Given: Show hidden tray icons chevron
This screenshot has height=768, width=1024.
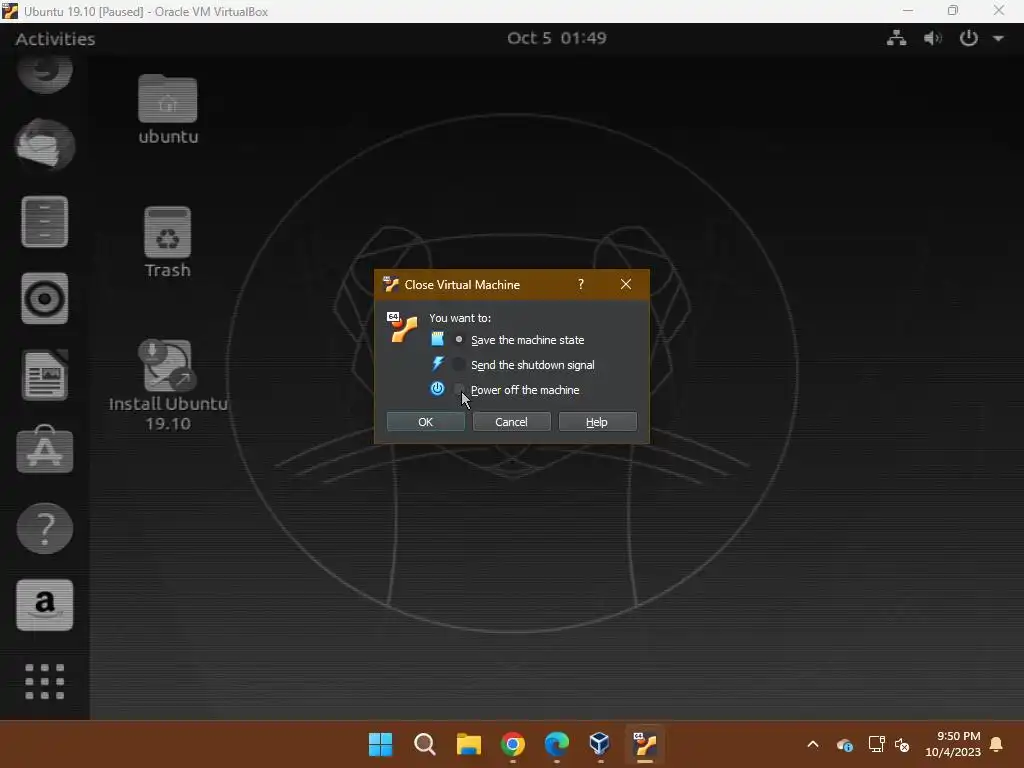Looking at the screenshot, I should pos(813,744).
